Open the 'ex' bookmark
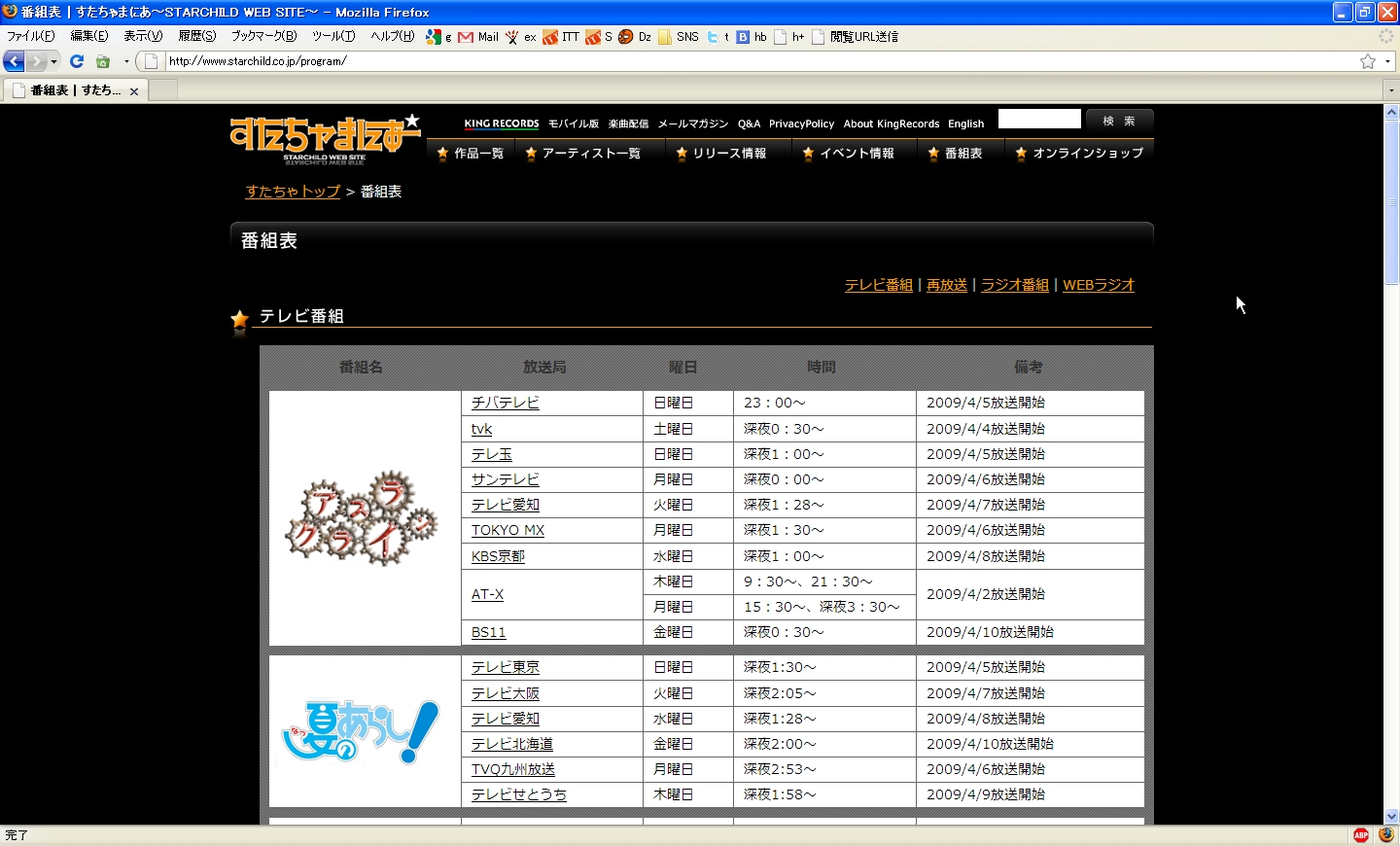 [x=521, y=37]
